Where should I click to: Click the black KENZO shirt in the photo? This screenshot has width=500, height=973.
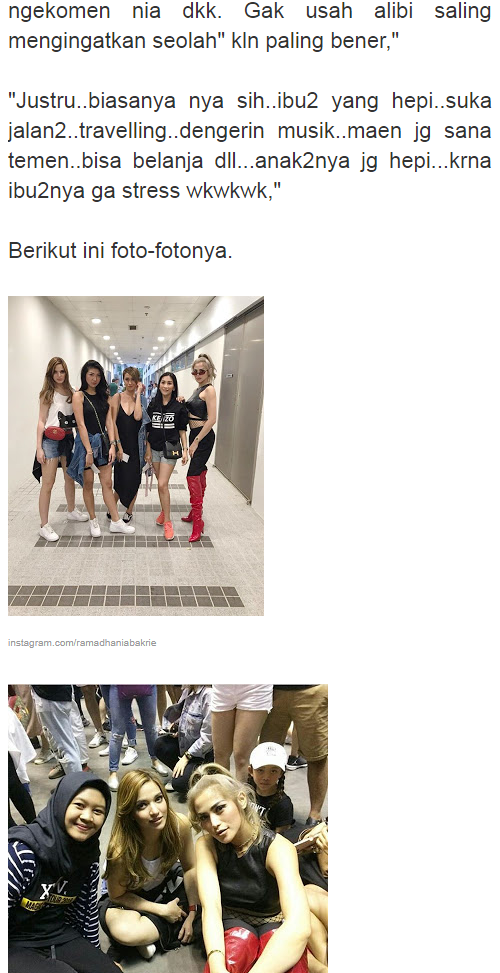coord(166,424)
